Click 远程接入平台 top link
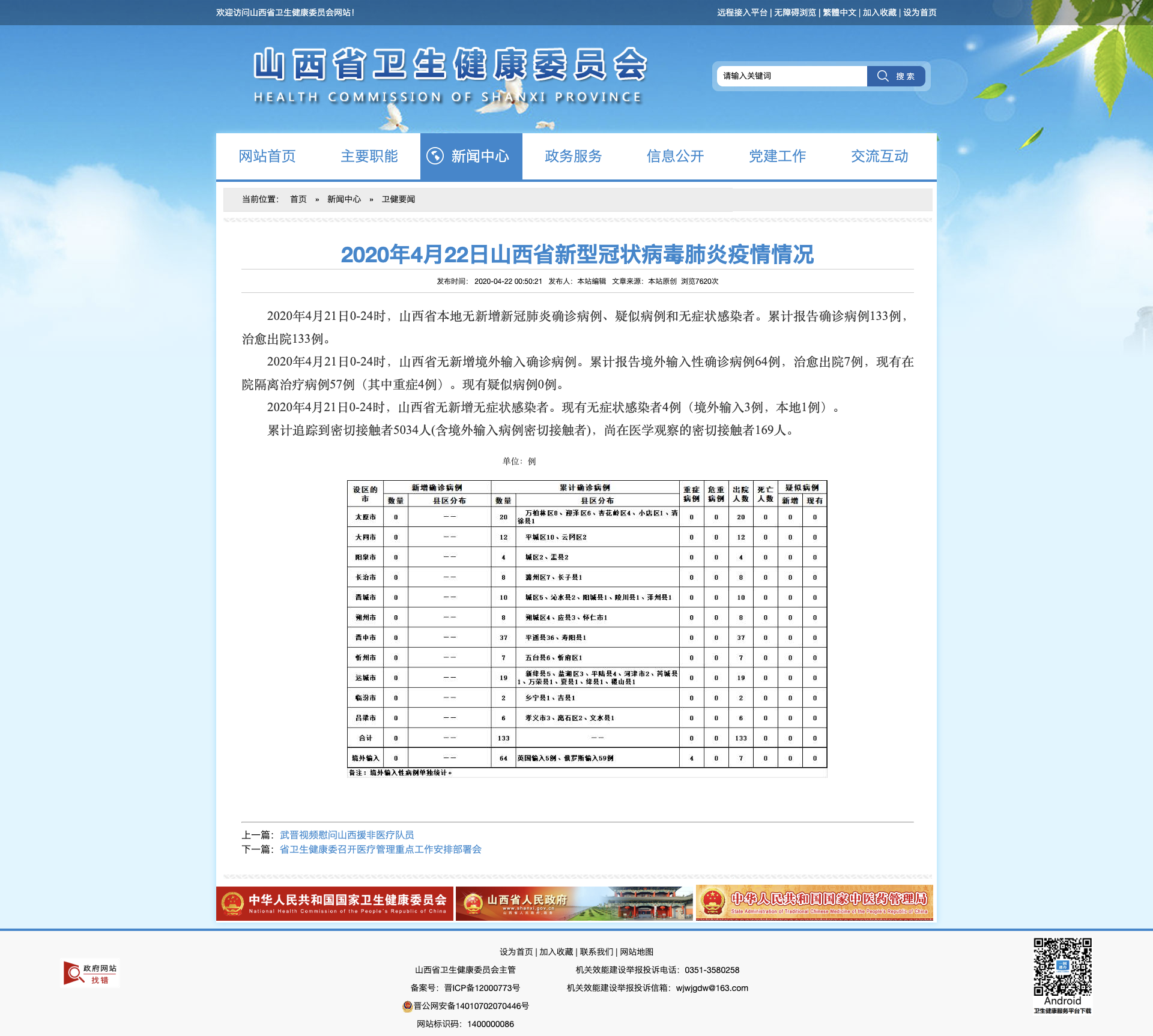 [742, 13]
